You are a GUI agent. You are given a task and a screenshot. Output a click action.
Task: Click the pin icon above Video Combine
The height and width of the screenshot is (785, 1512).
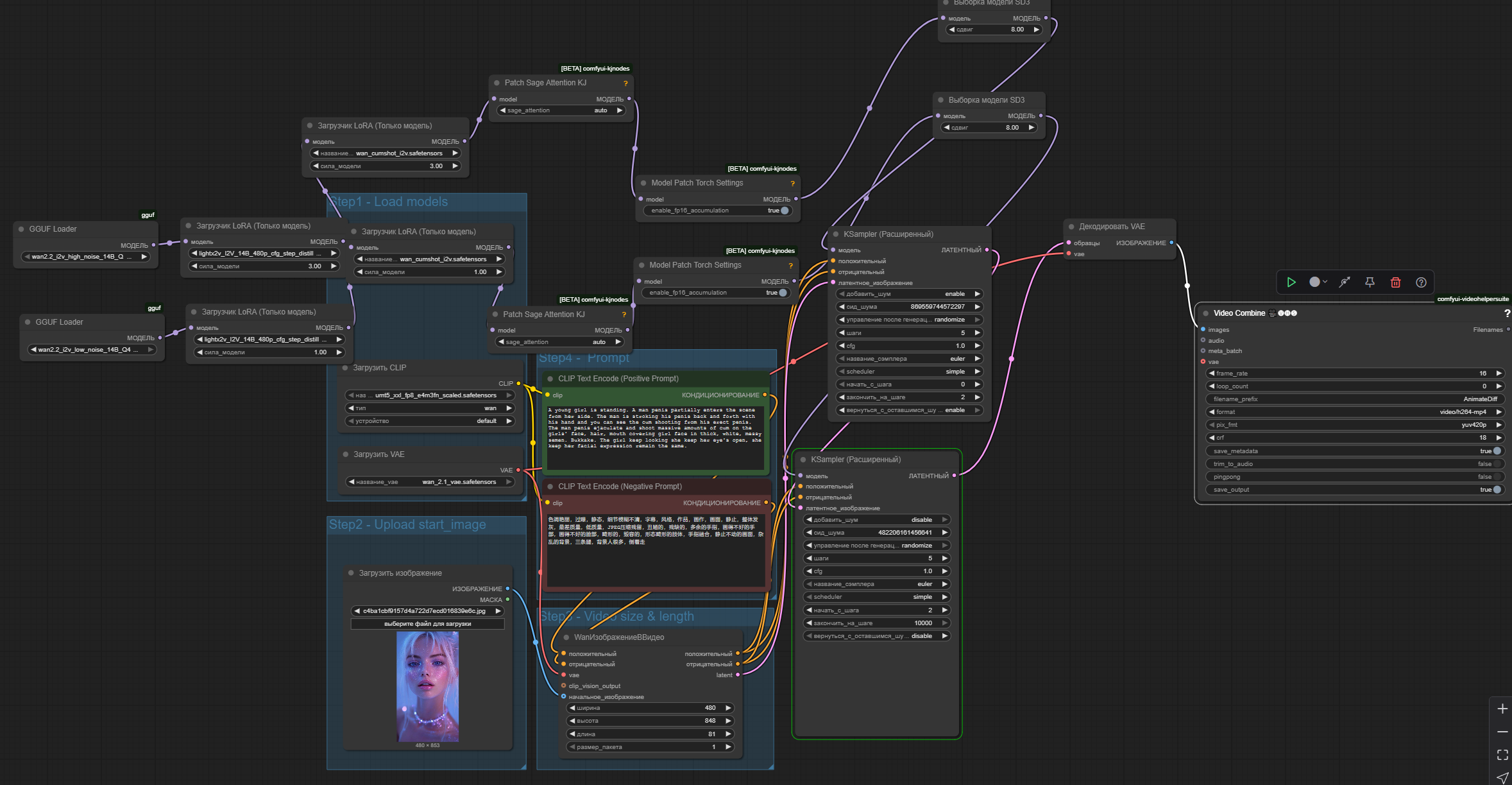[1370, 282]
